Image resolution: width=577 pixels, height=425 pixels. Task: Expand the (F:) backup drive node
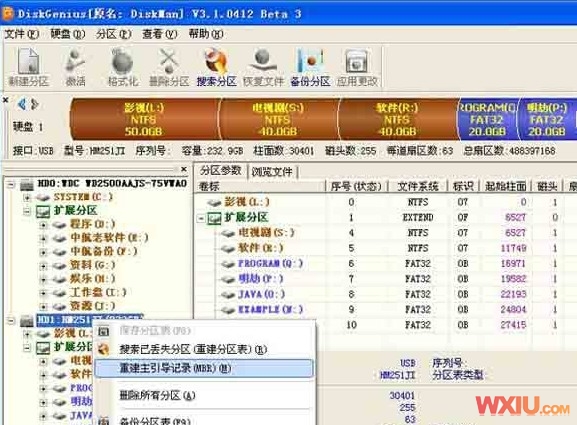tap(43, 252)
